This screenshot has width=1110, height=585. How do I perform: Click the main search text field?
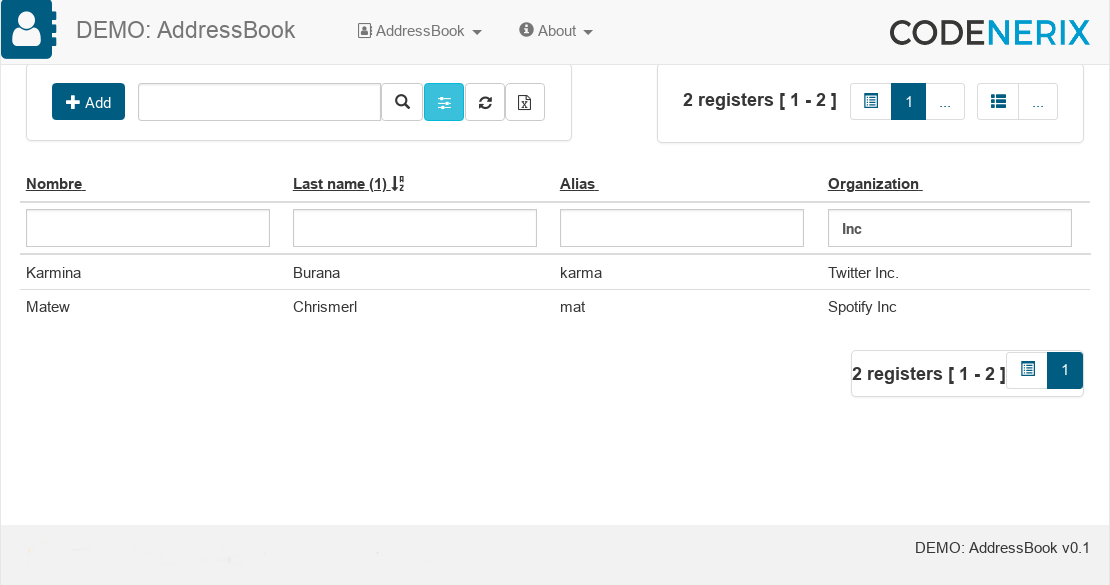260,102
